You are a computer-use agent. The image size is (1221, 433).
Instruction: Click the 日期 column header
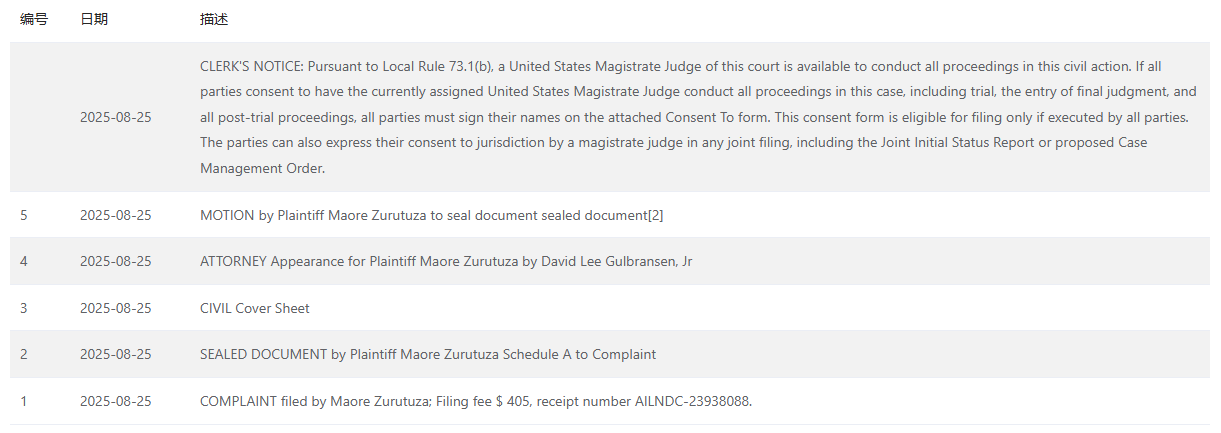(x=93, y=20)
